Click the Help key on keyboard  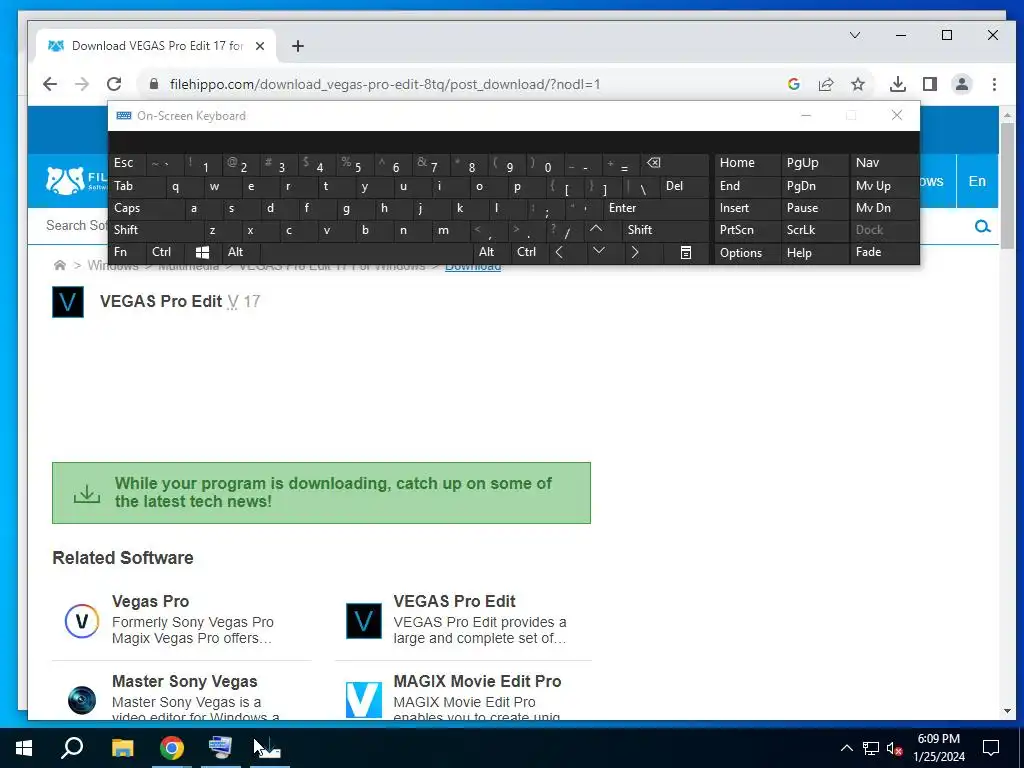(814, 253)
